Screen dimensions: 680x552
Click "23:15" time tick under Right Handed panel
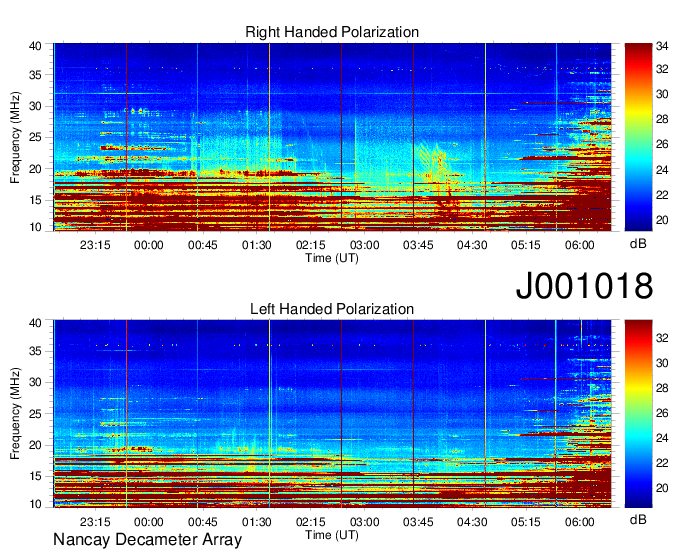pos(95,245)
